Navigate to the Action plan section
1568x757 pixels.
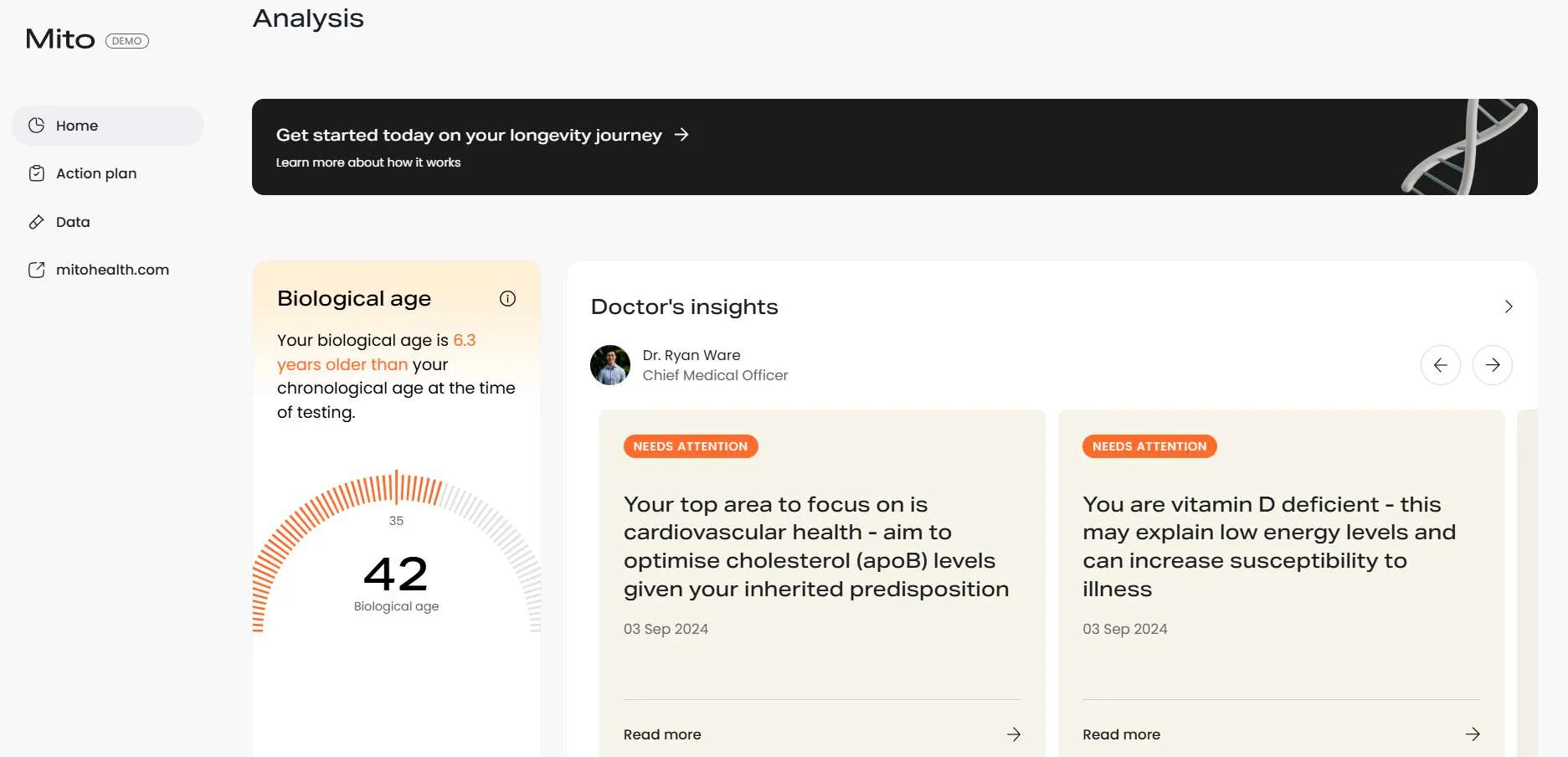click(x=96, y=173)
